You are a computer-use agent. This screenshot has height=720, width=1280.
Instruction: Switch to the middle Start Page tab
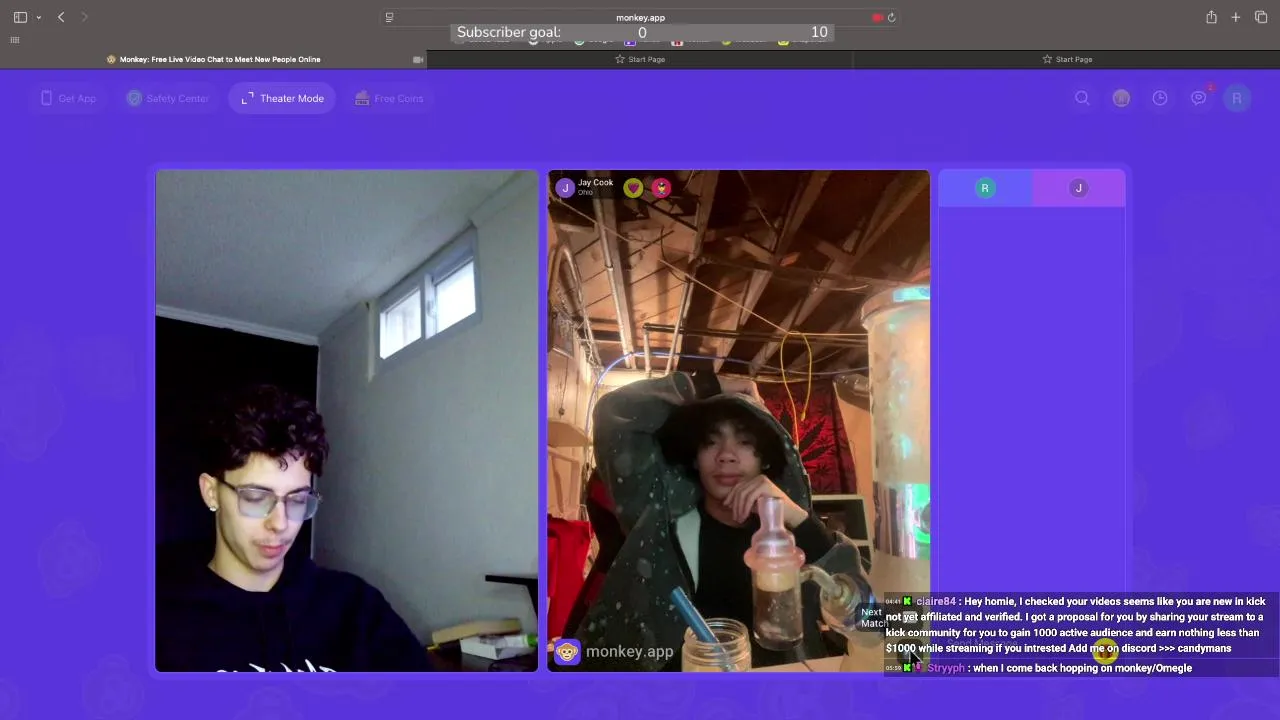point(640,59)
